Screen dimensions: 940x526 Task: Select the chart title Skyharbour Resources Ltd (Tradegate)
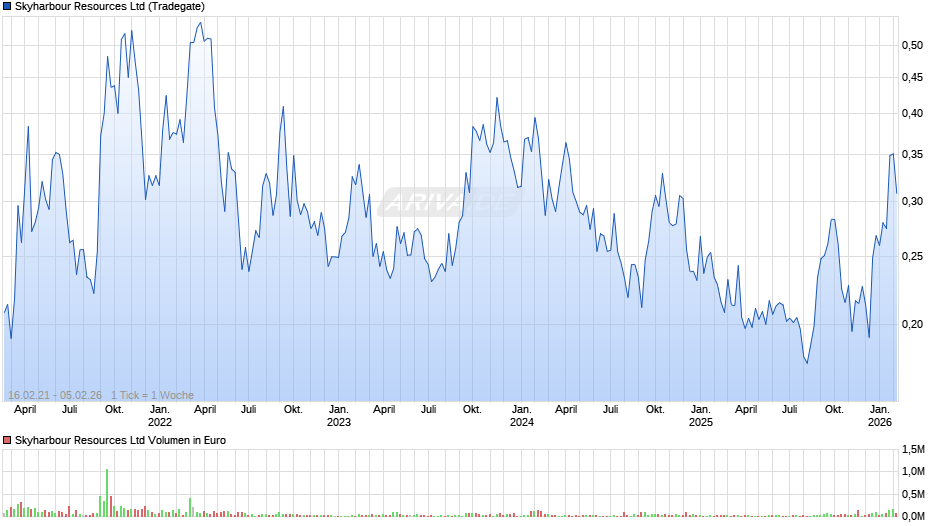(110, 7)
